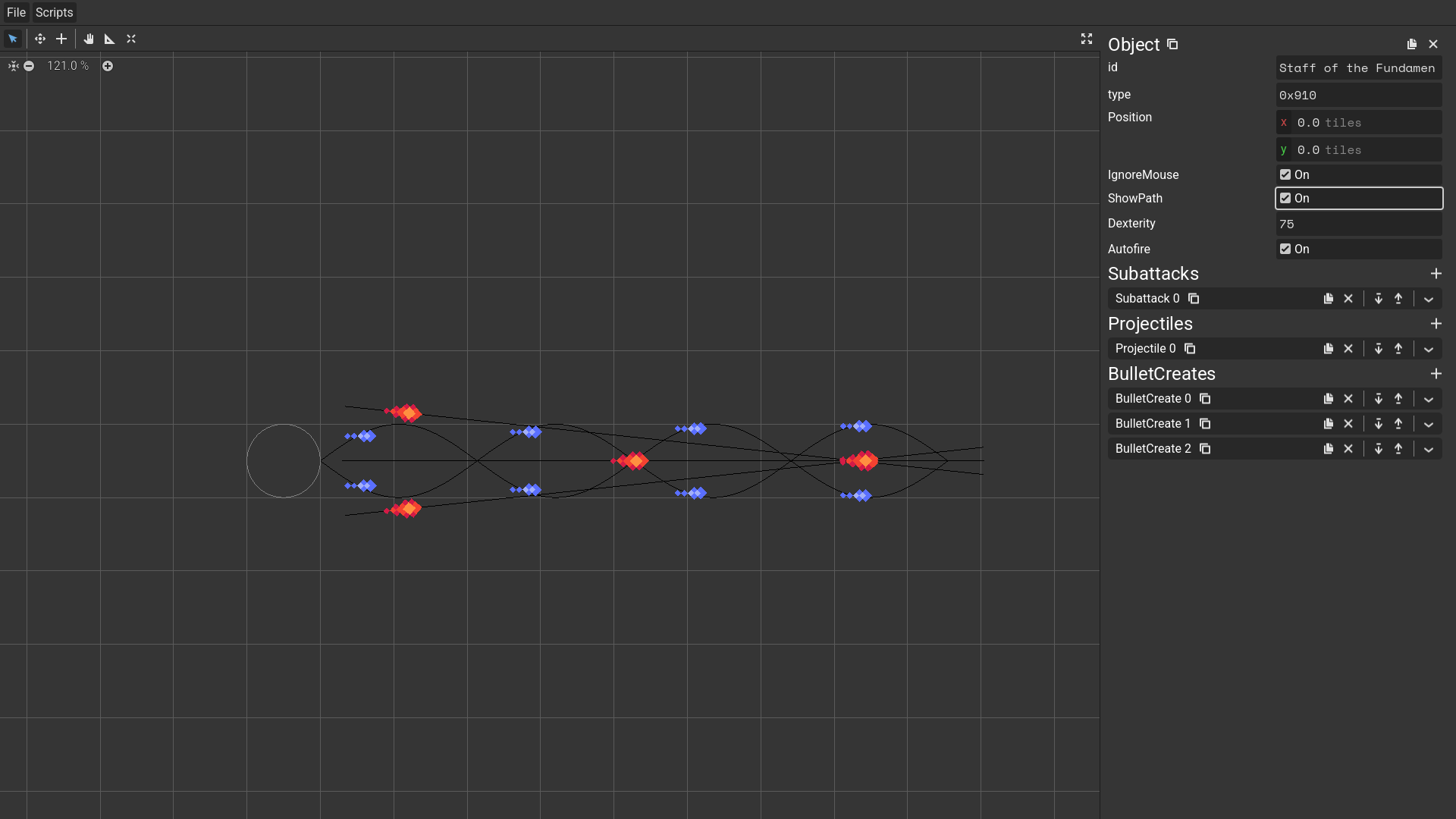Click the type field 0x910

pos(1359,96)
